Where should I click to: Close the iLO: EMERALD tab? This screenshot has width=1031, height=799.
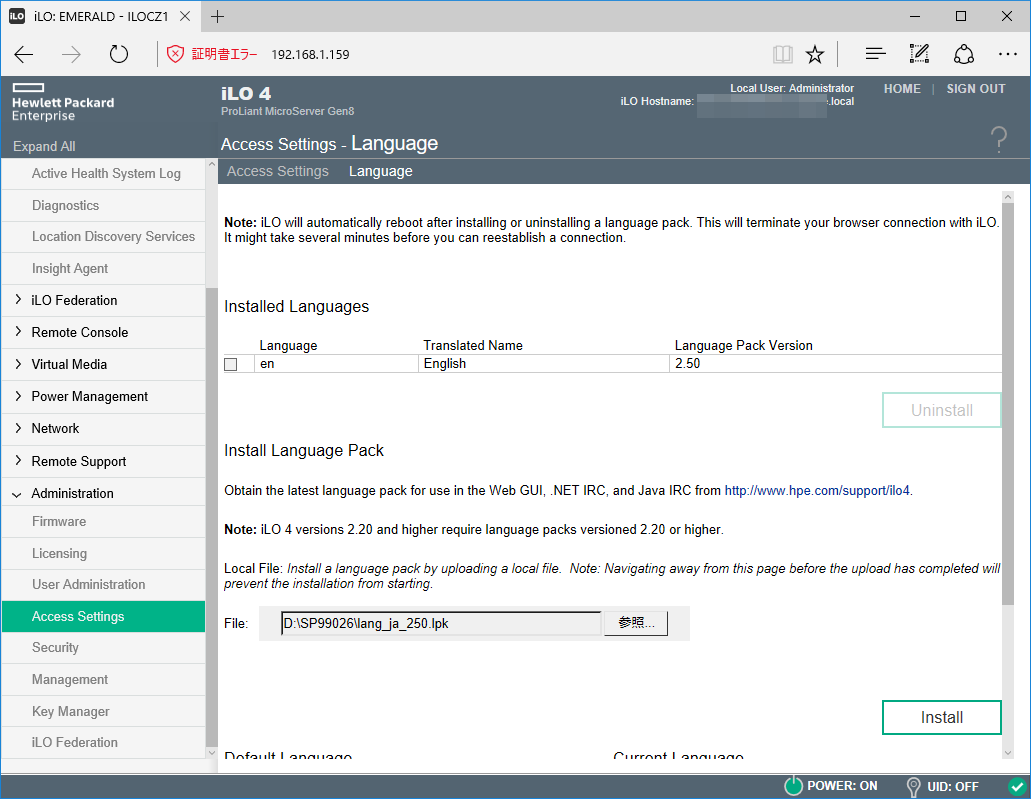(185, 16)
